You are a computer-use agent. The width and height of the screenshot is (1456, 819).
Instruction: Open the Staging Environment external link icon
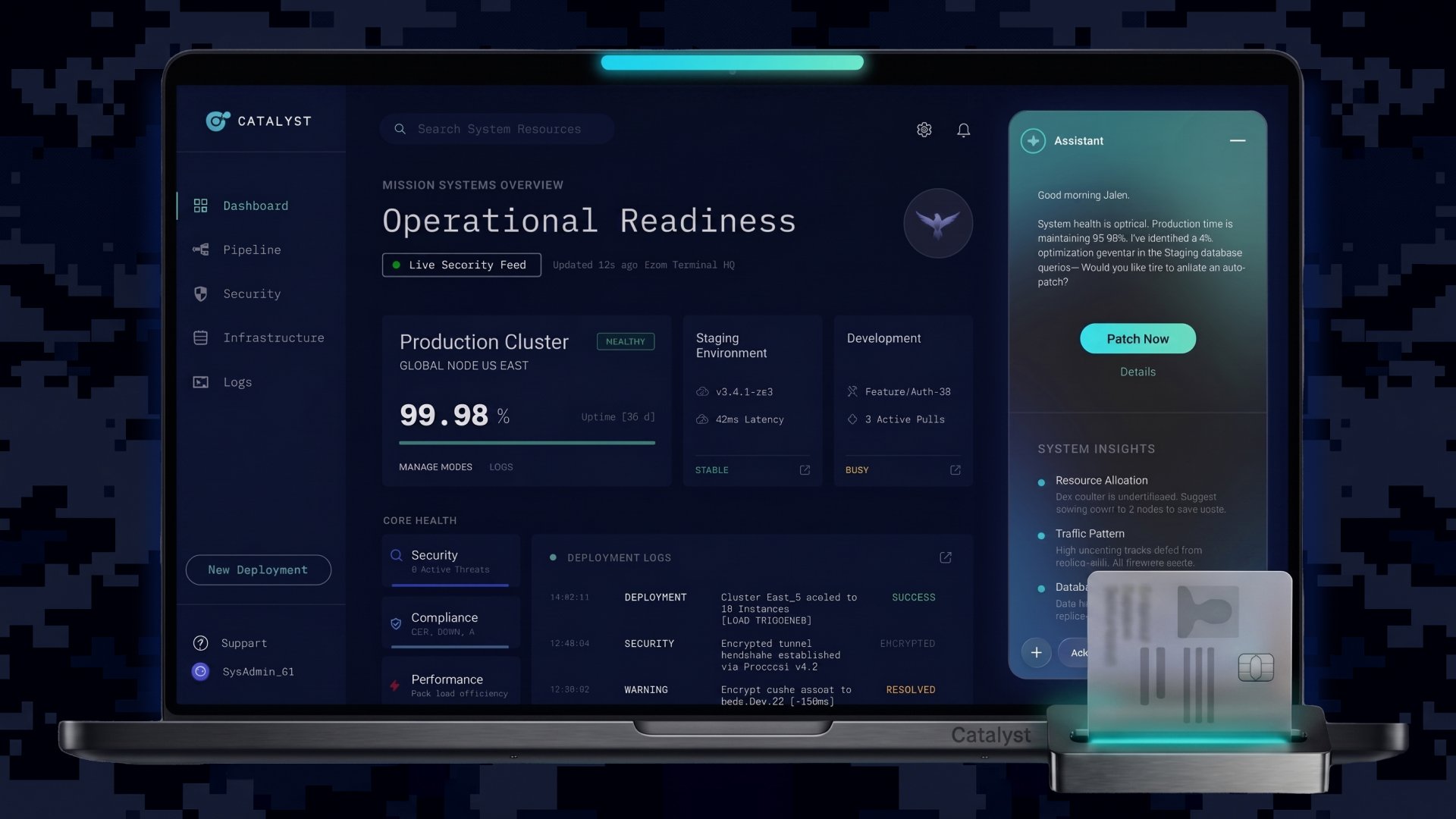coord(805,470)
